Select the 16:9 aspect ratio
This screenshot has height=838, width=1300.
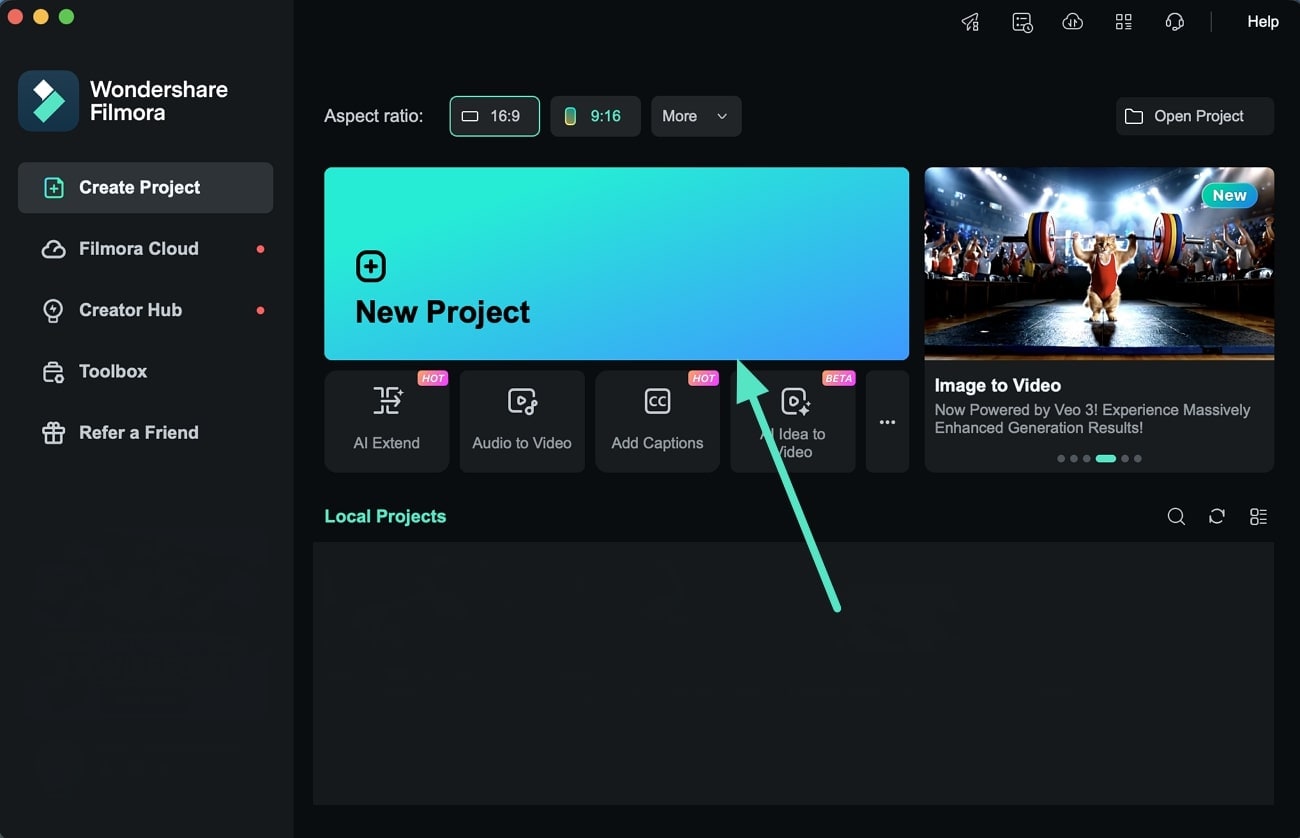coord(494,116)
